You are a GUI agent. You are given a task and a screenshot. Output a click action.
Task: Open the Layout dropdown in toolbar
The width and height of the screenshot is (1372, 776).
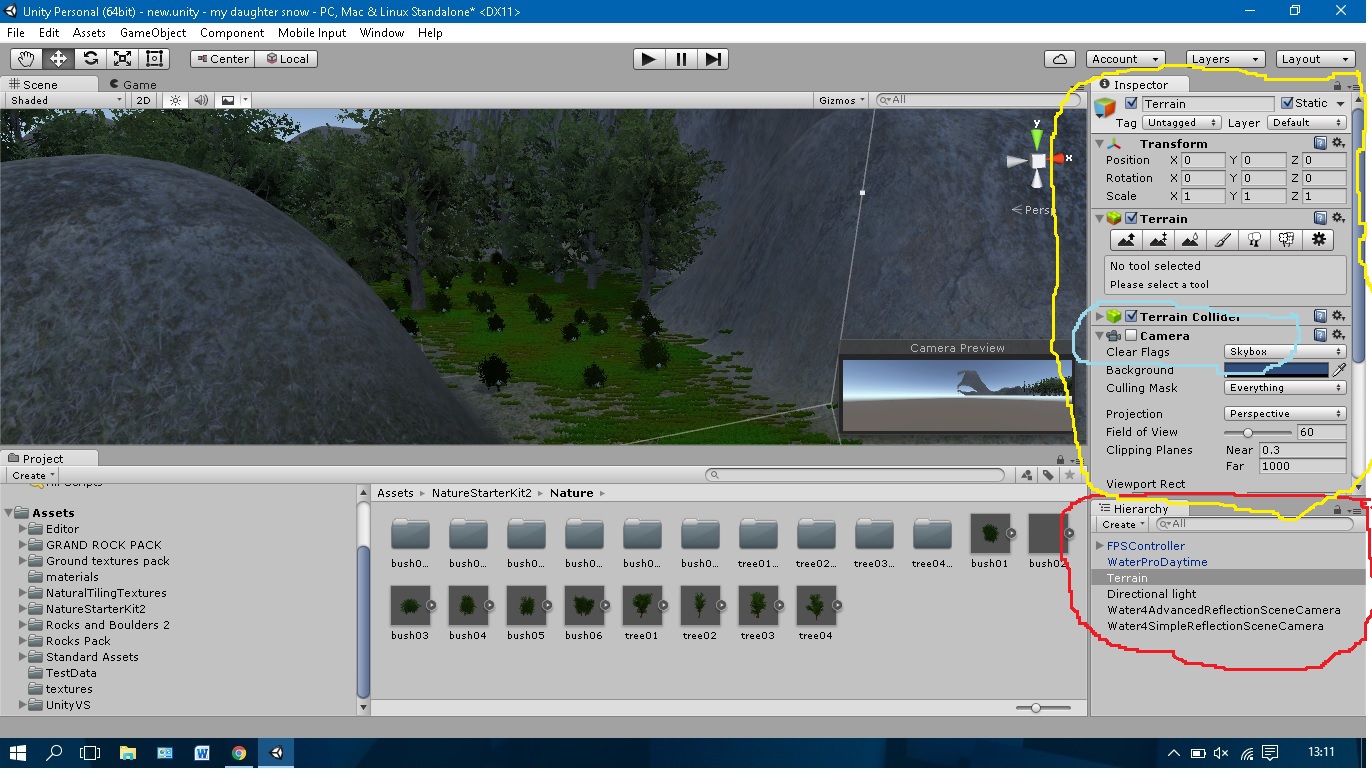point(1315,59)
